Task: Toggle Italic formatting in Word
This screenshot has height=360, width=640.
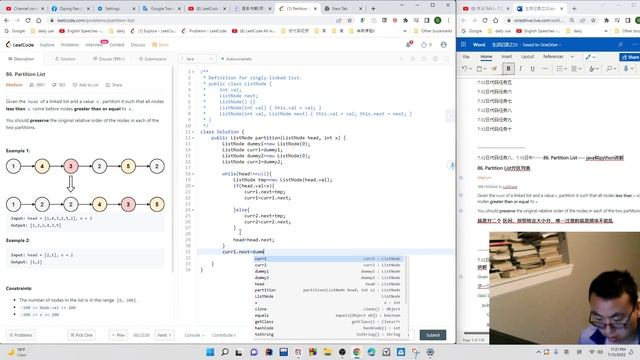Action: pos(520,69)
